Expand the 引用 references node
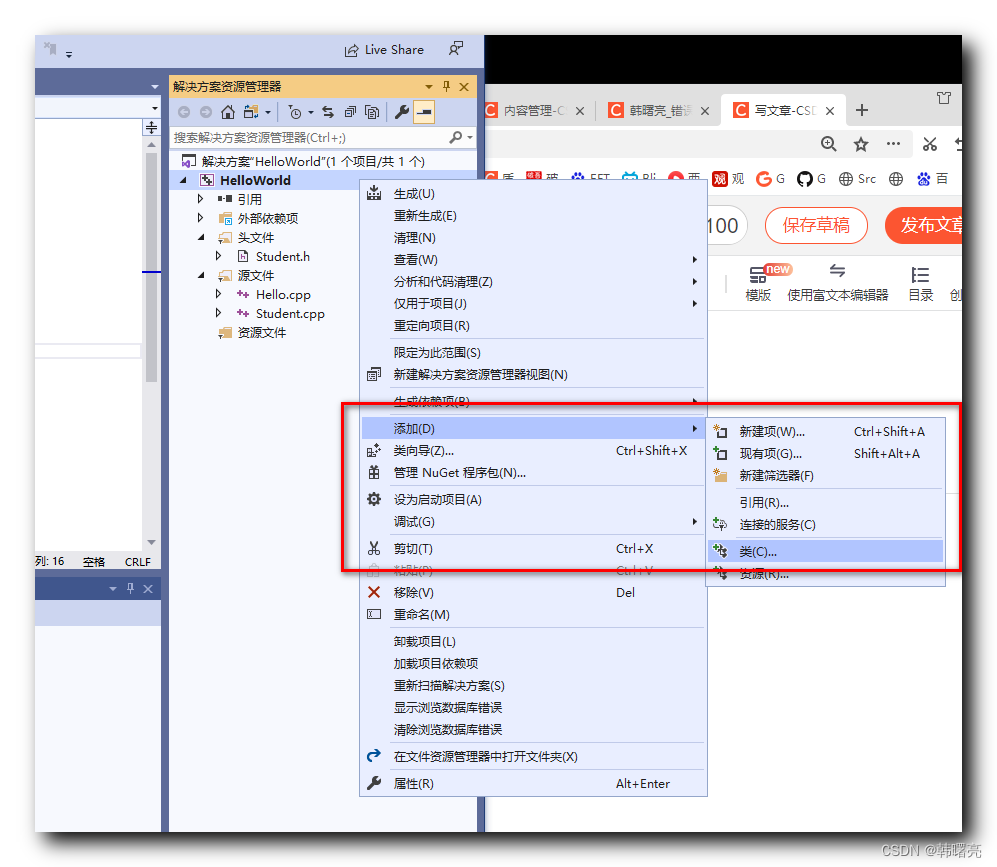Viewport: 997px width, 867px height. tap(200, 199)
